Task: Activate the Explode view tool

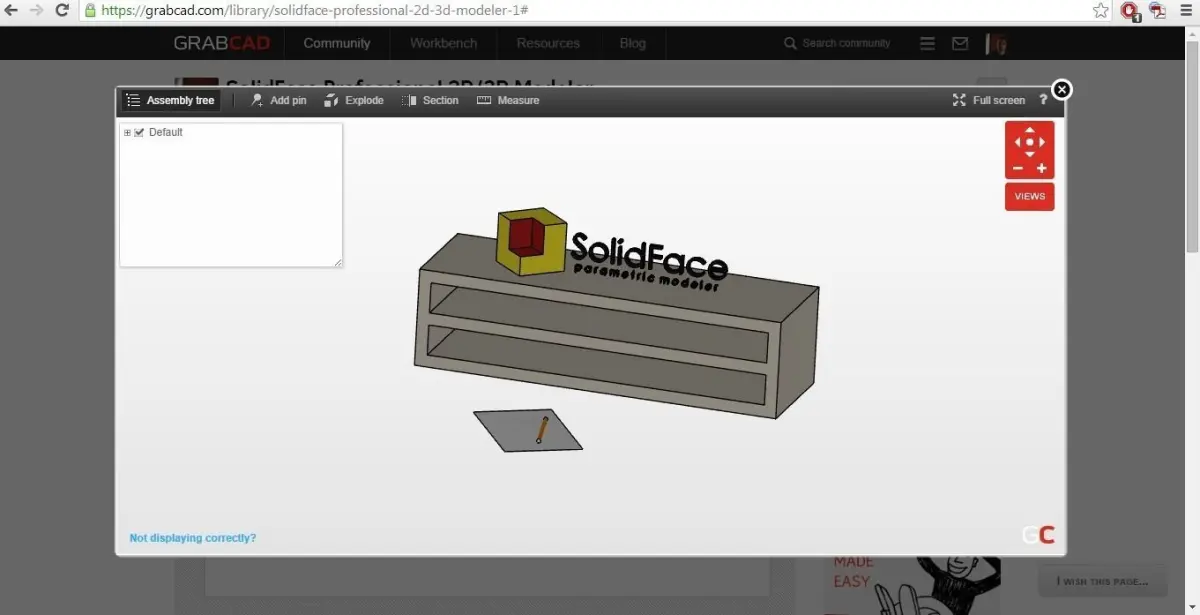Action: tap(353, 100)
